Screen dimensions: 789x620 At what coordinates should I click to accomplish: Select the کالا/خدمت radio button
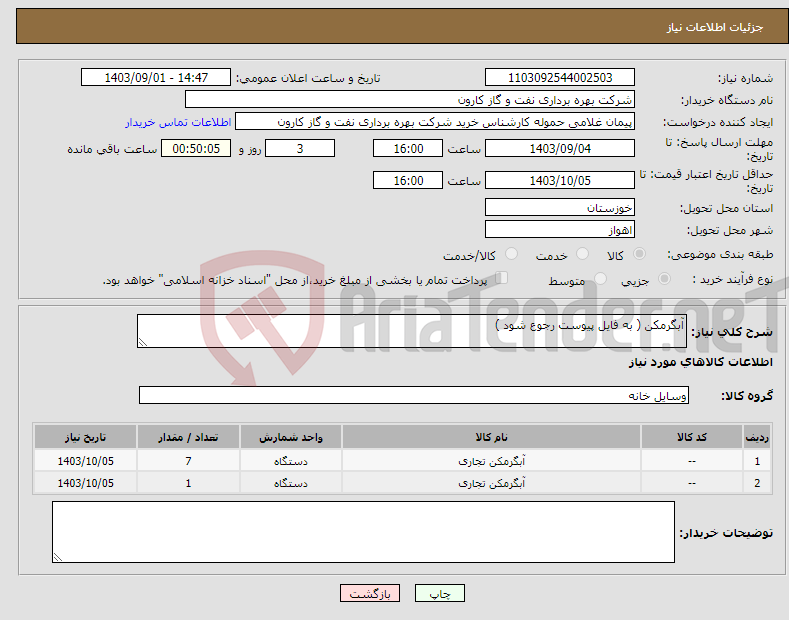click(511, 254)
